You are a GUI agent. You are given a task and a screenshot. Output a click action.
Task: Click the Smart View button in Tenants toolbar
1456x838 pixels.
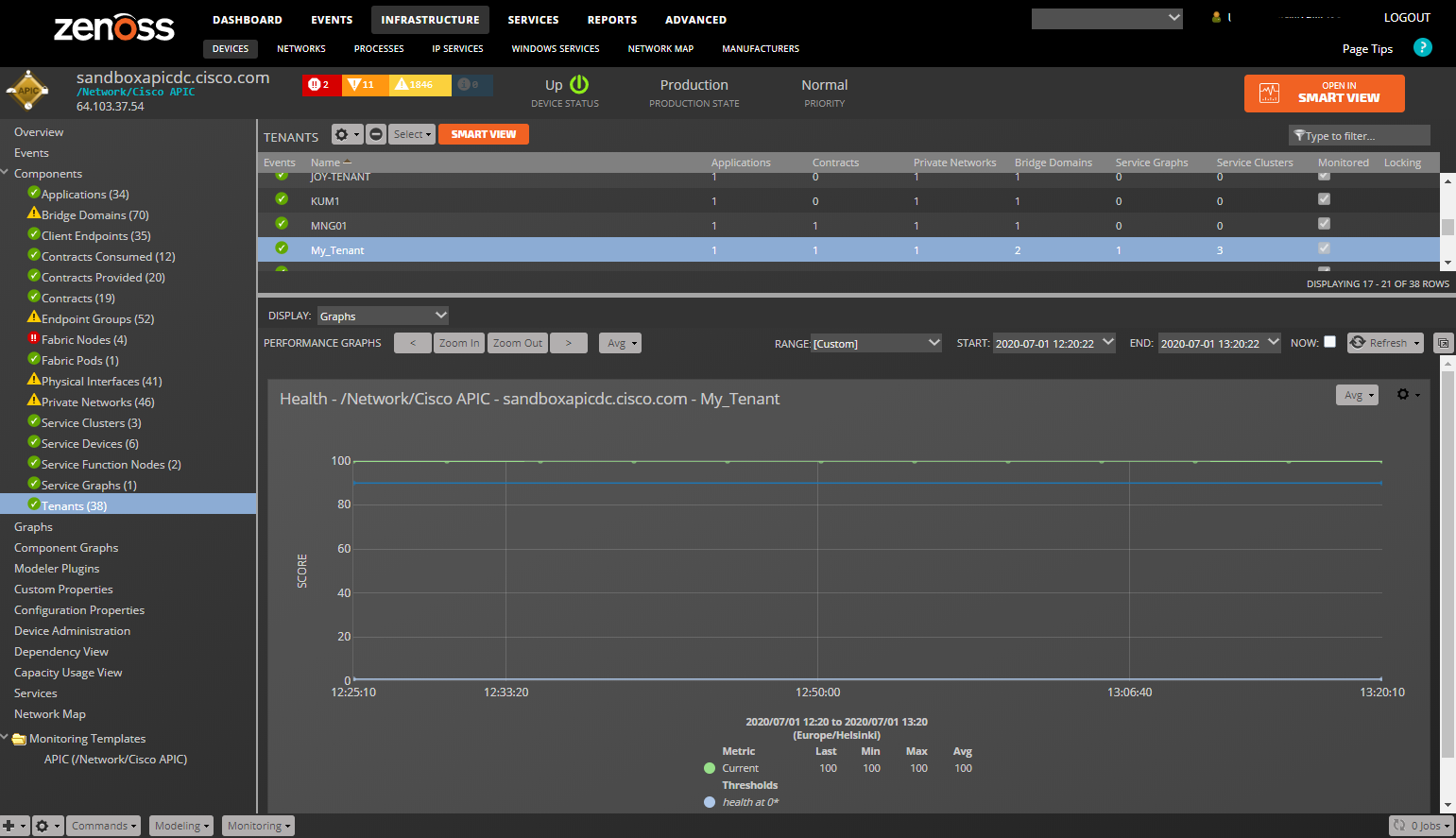coord(484,134)
